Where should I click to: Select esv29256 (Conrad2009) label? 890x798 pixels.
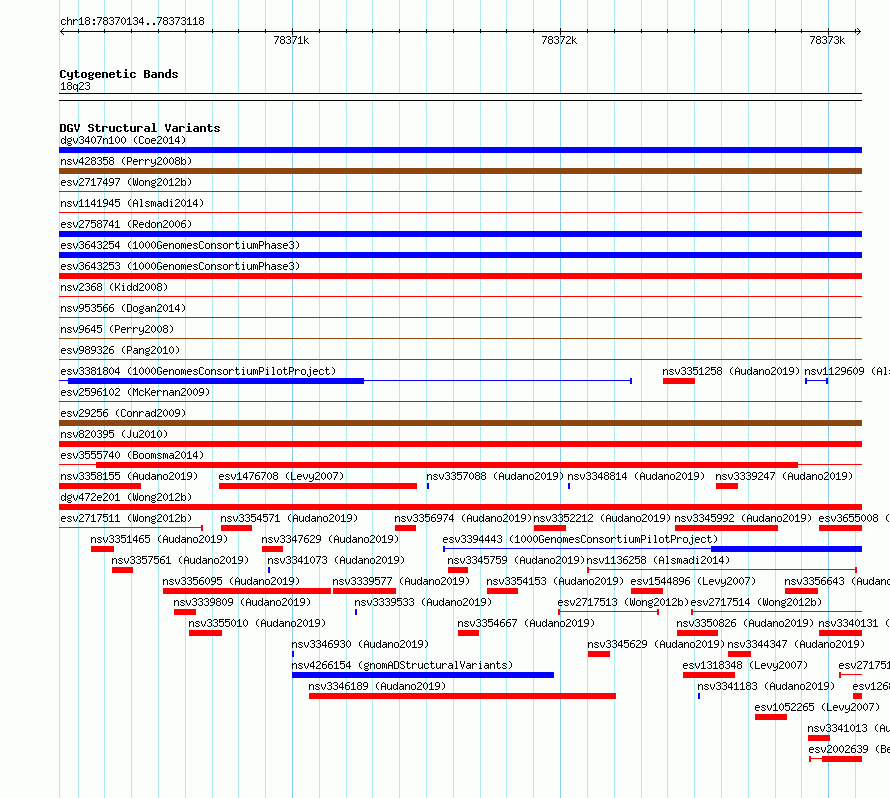pos(123,413)
